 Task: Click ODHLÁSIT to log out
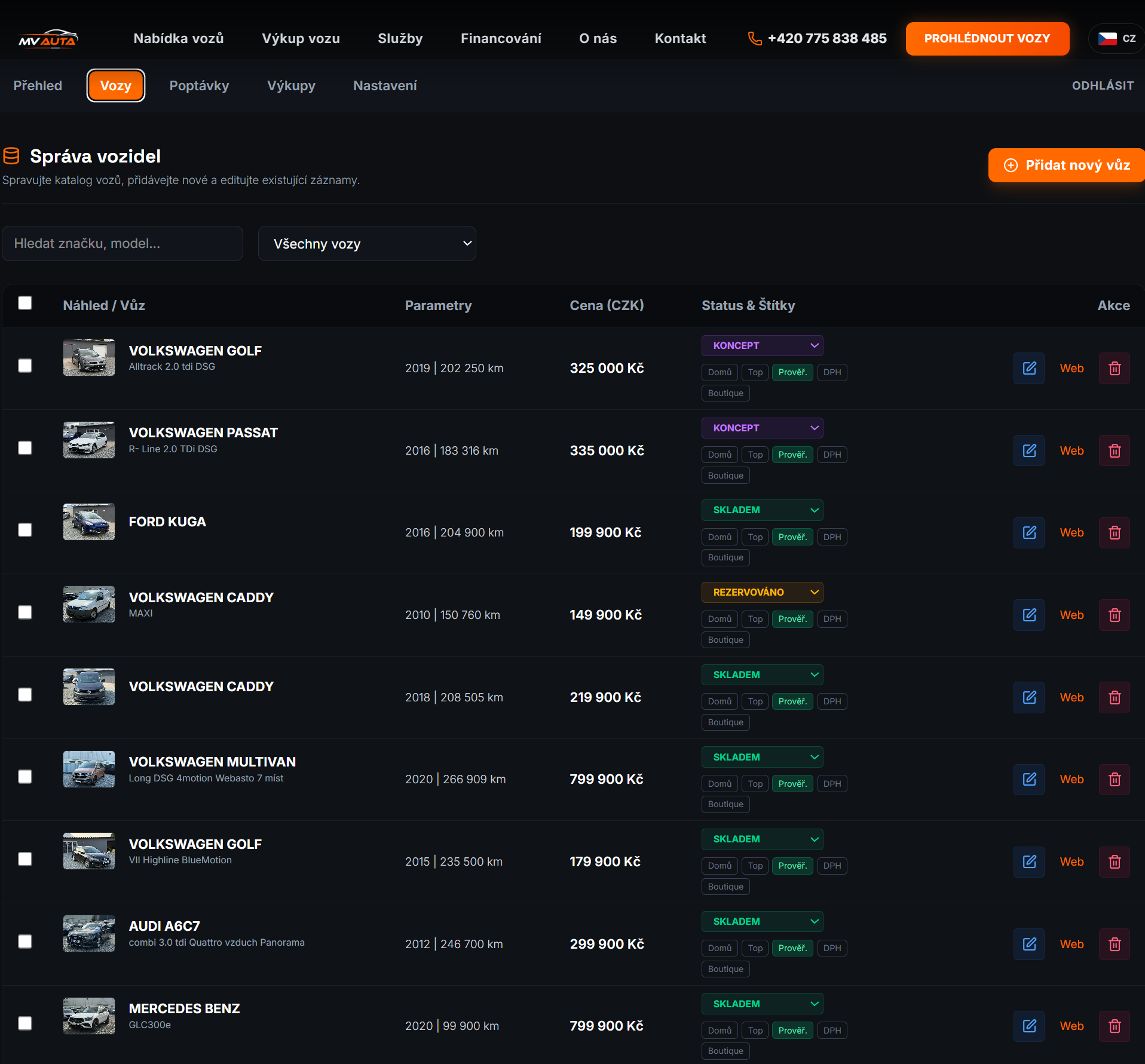pos(1103,85)
